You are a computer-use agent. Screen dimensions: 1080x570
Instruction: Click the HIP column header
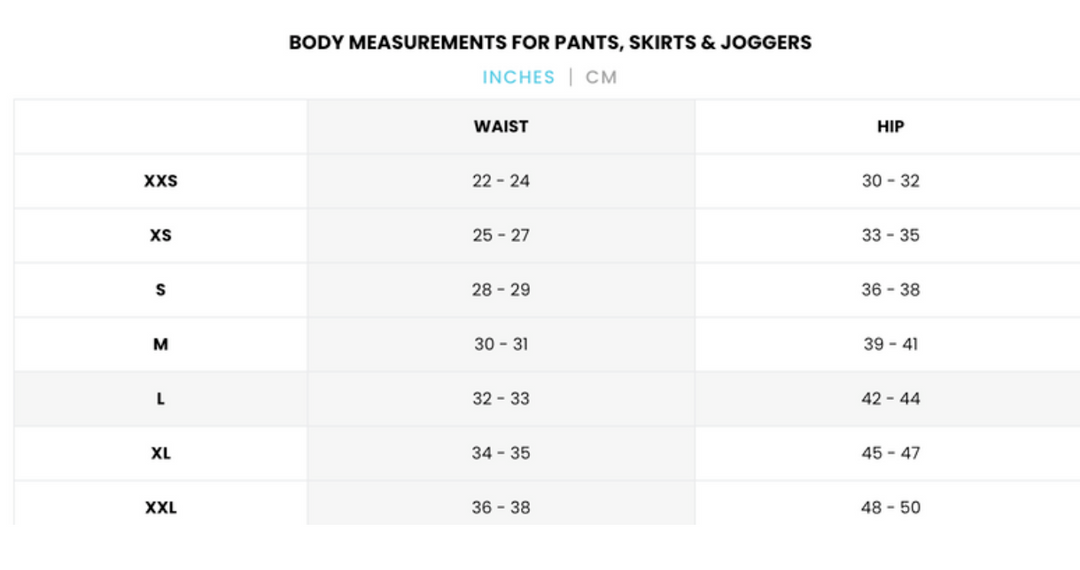tap(890, 127)
